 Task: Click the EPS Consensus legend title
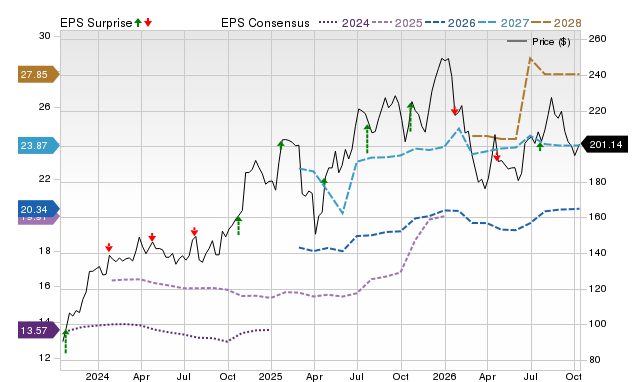265,23
